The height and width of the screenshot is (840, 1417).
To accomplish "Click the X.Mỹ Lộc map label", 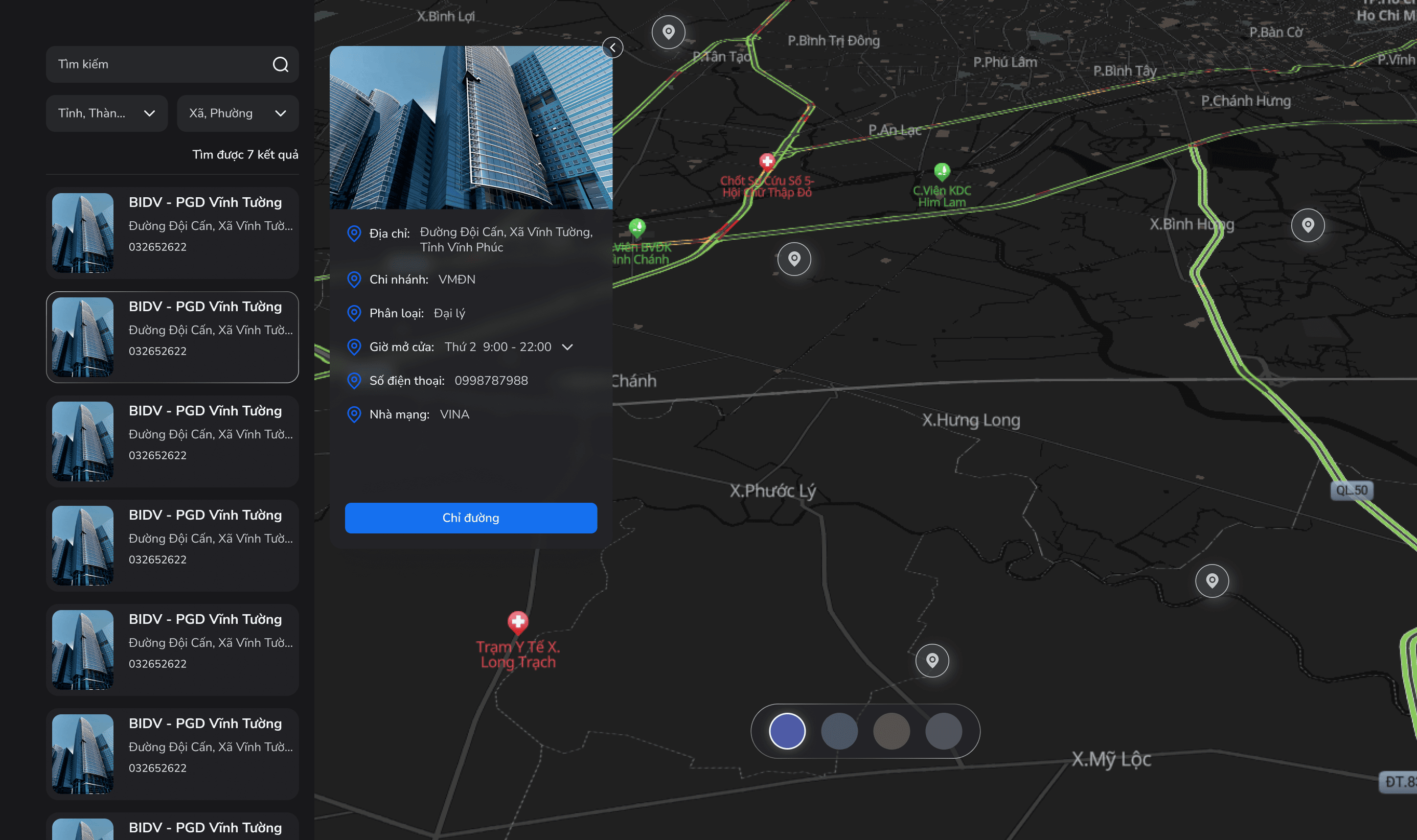I will point(1111,759).
